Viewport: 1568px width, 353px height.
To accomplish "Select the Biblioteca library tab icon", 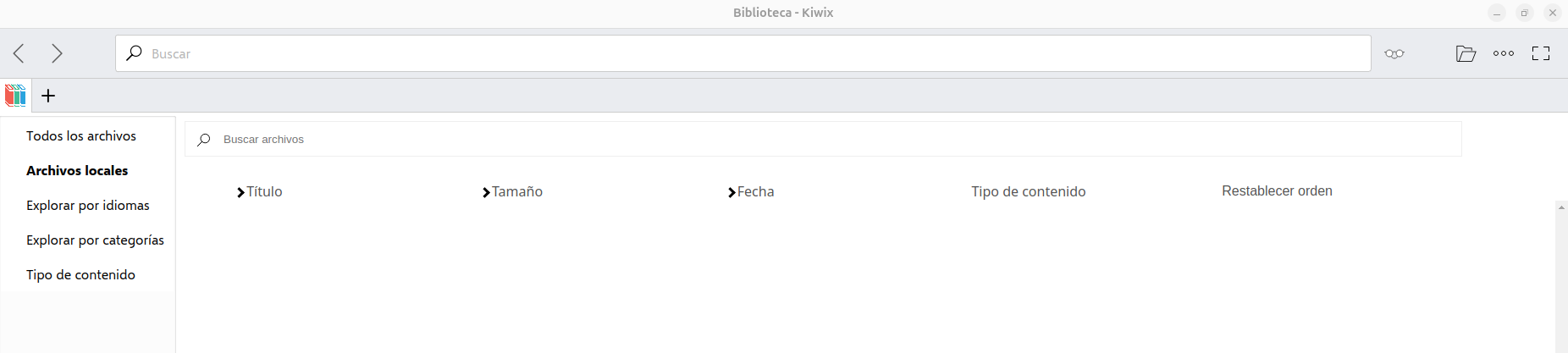I will 15,96.
